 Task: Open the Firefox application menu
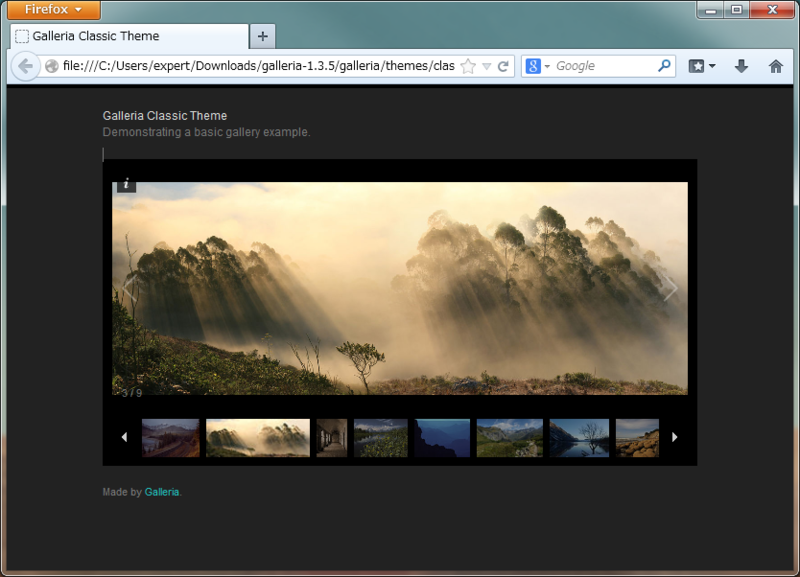(x=54, y=9)
